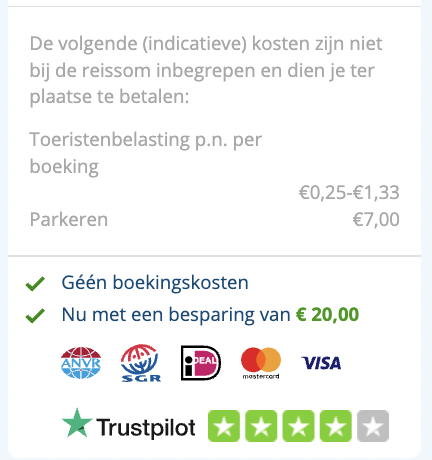The height and width of the screenshot is (460, 432).
Task: Click the € 20,00 savings amount
Action: pos(327,314)
